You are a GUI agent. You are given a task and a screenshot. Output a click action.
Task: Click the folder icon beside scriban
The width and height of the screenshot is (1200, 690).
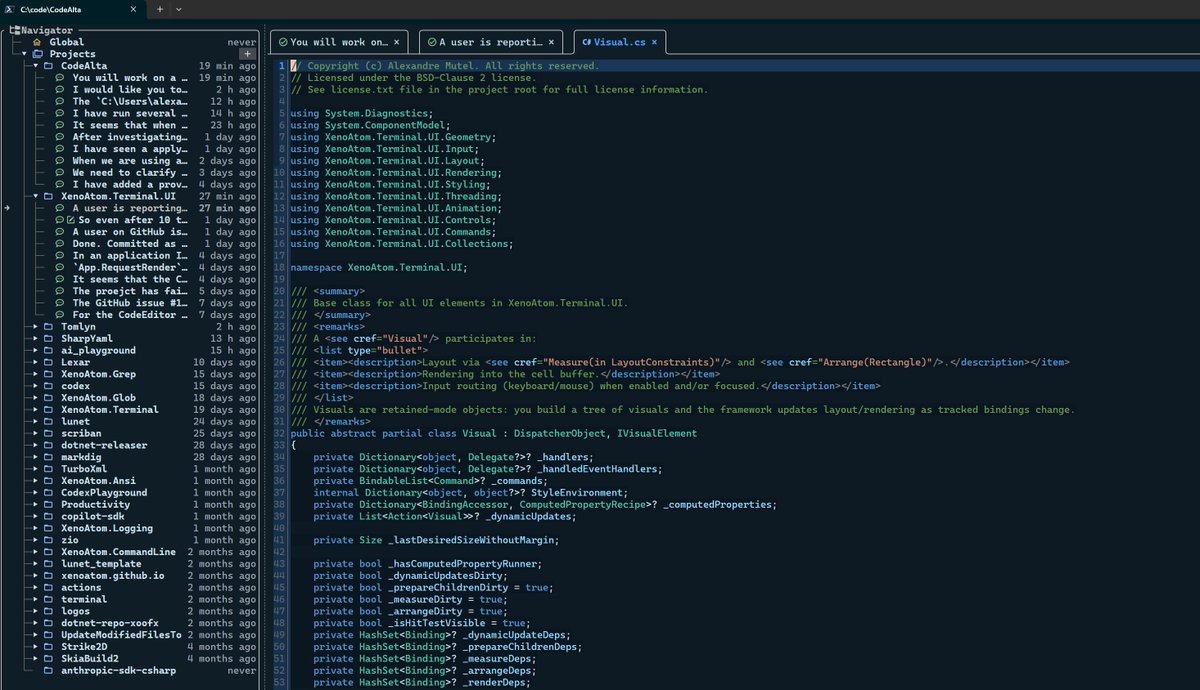pos(49,433)
